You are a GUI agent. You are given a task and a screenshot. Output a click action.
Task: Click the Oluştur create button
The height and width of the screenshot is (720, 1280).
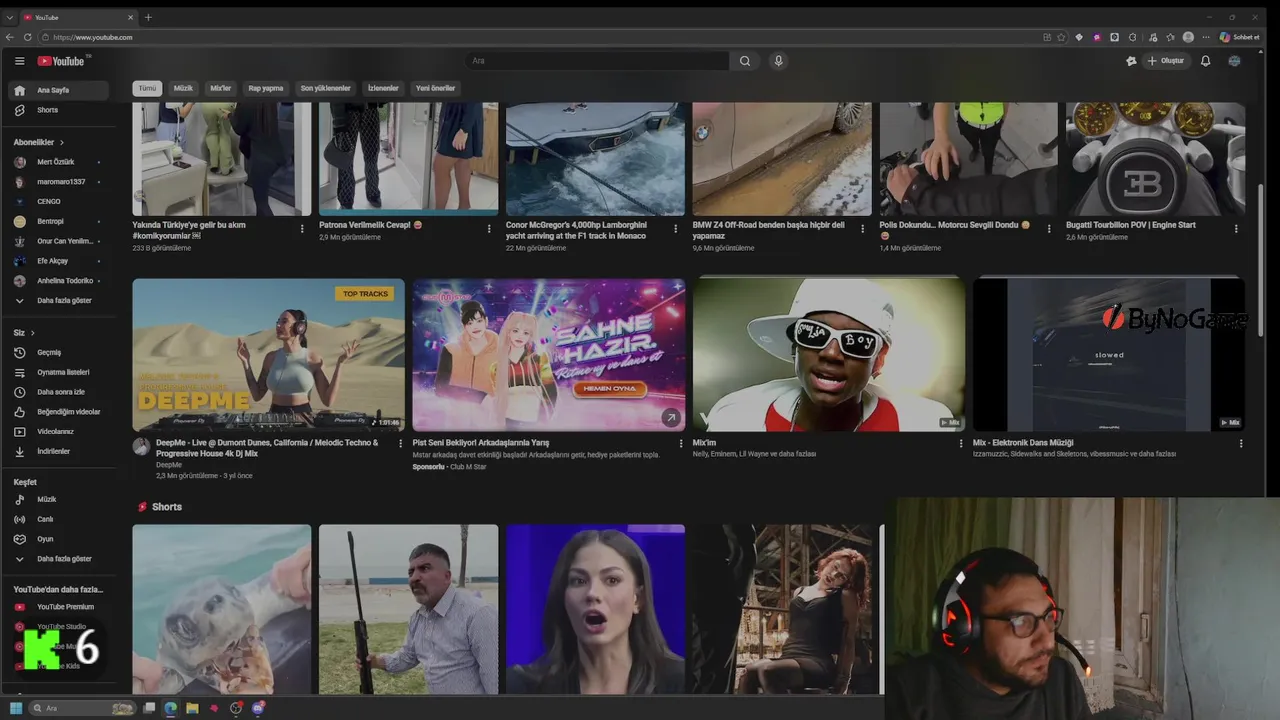[1165, 61]
